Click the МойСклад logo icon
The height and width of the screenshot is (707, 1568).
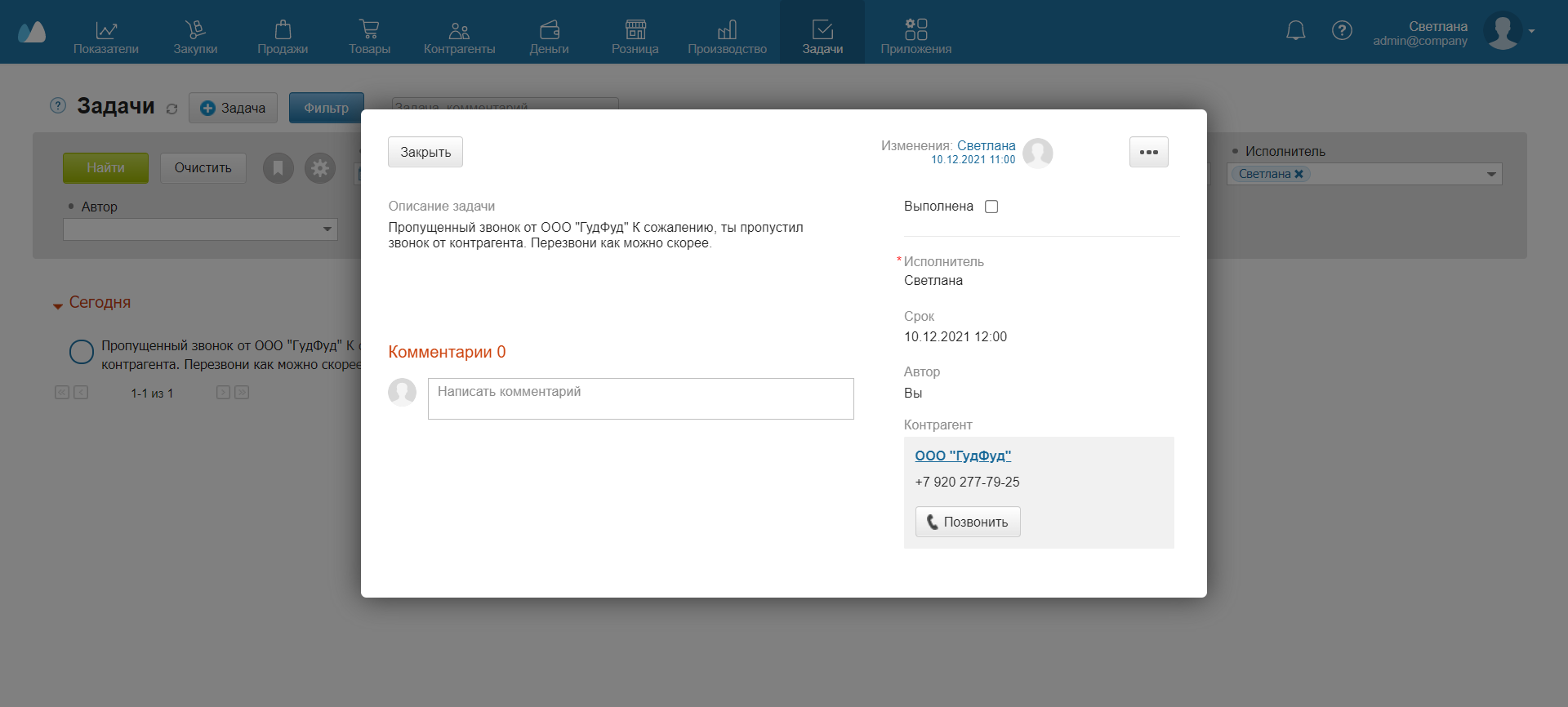(x=32, y=32)
